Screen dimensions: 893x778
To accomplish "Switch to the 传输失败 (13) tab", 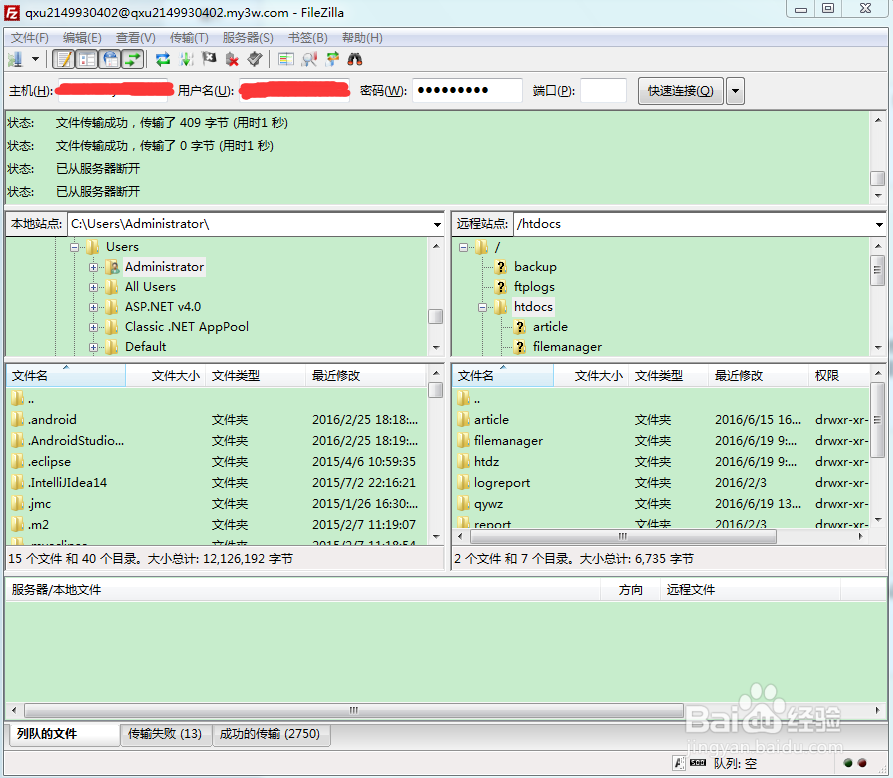I will tap(165, 734).
